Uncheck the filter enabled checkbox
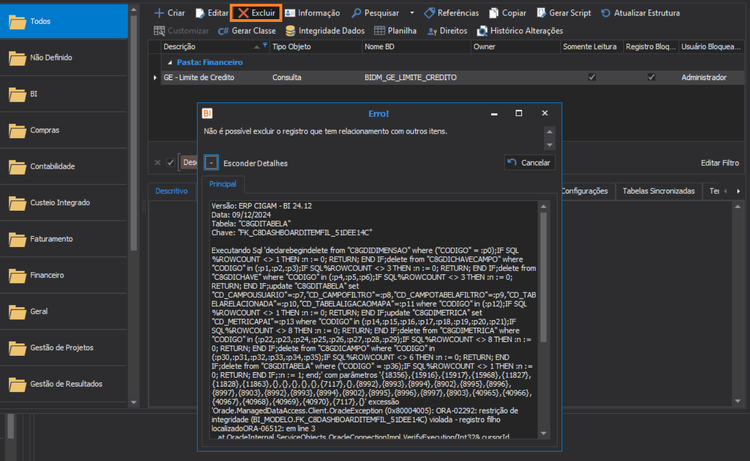750x461 pixels. click(x=170, y=163)
